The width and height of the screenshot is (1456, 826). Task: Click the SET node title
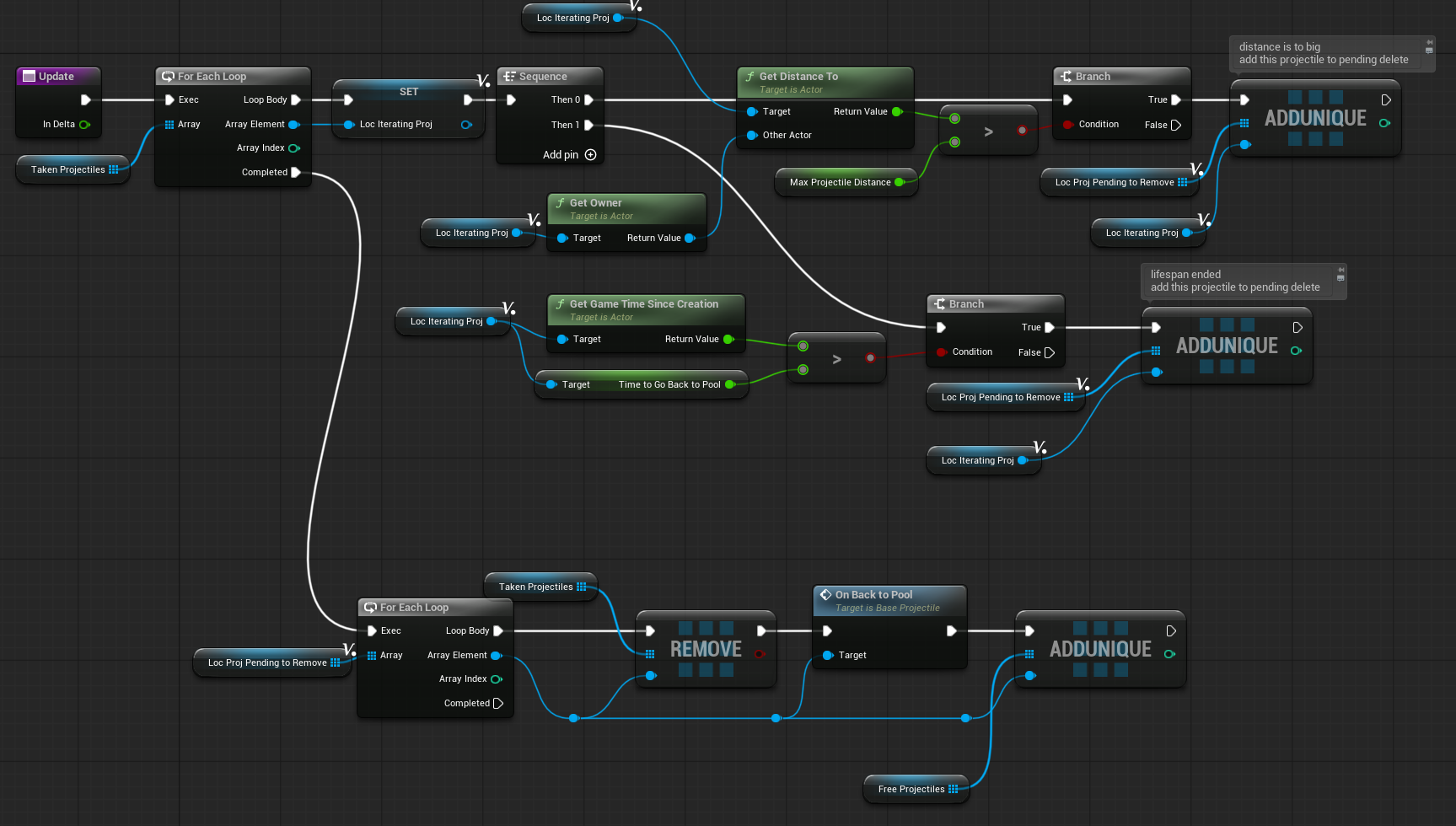[409, 92]
